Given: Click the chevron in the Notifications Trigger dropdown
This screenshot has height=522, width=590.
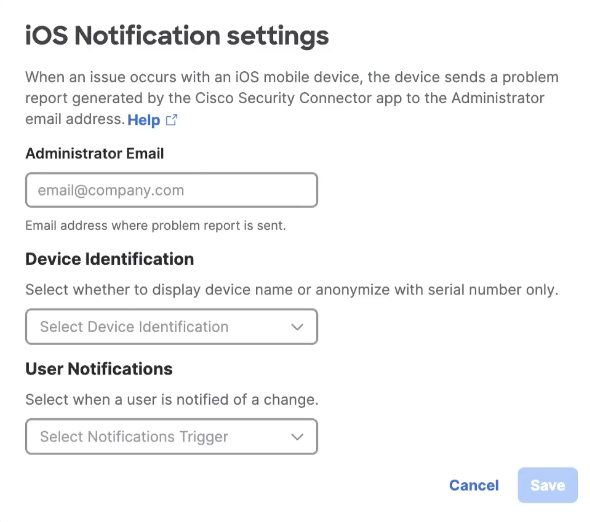Looking at the screenshot, I should tap(297, 437).
